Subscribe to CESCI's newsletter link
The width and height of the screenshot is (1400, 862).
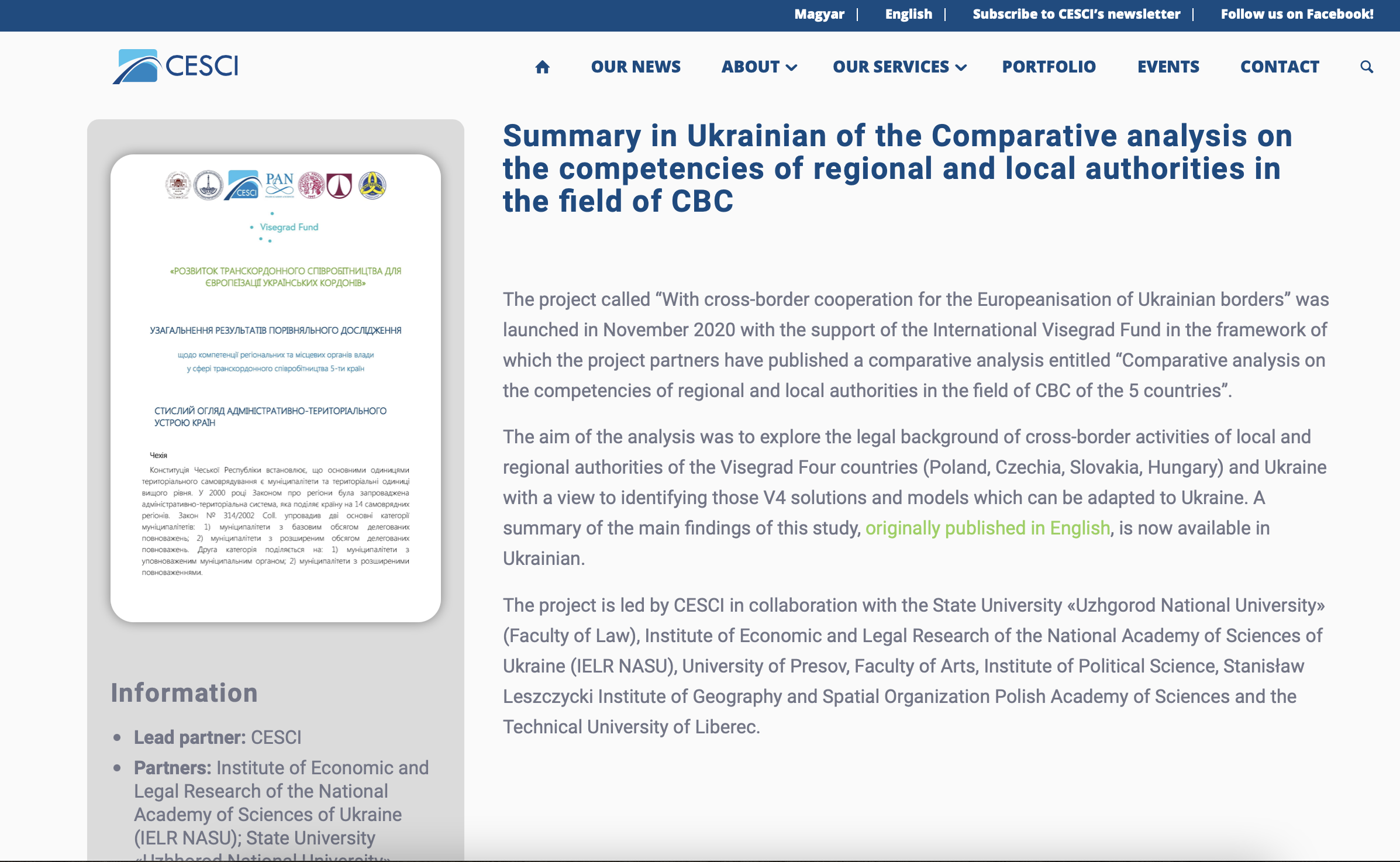(x=1076, y=14)
